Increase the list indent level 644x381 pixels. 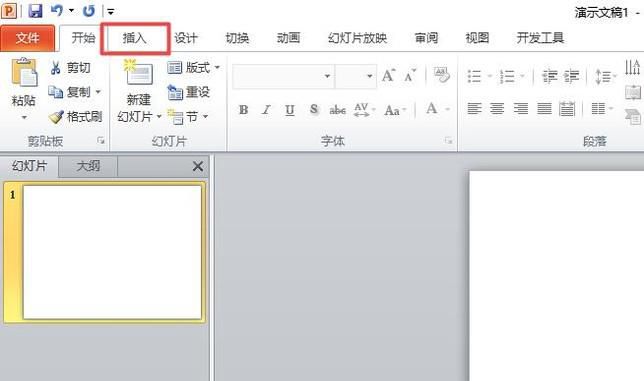tap(571, 76)
